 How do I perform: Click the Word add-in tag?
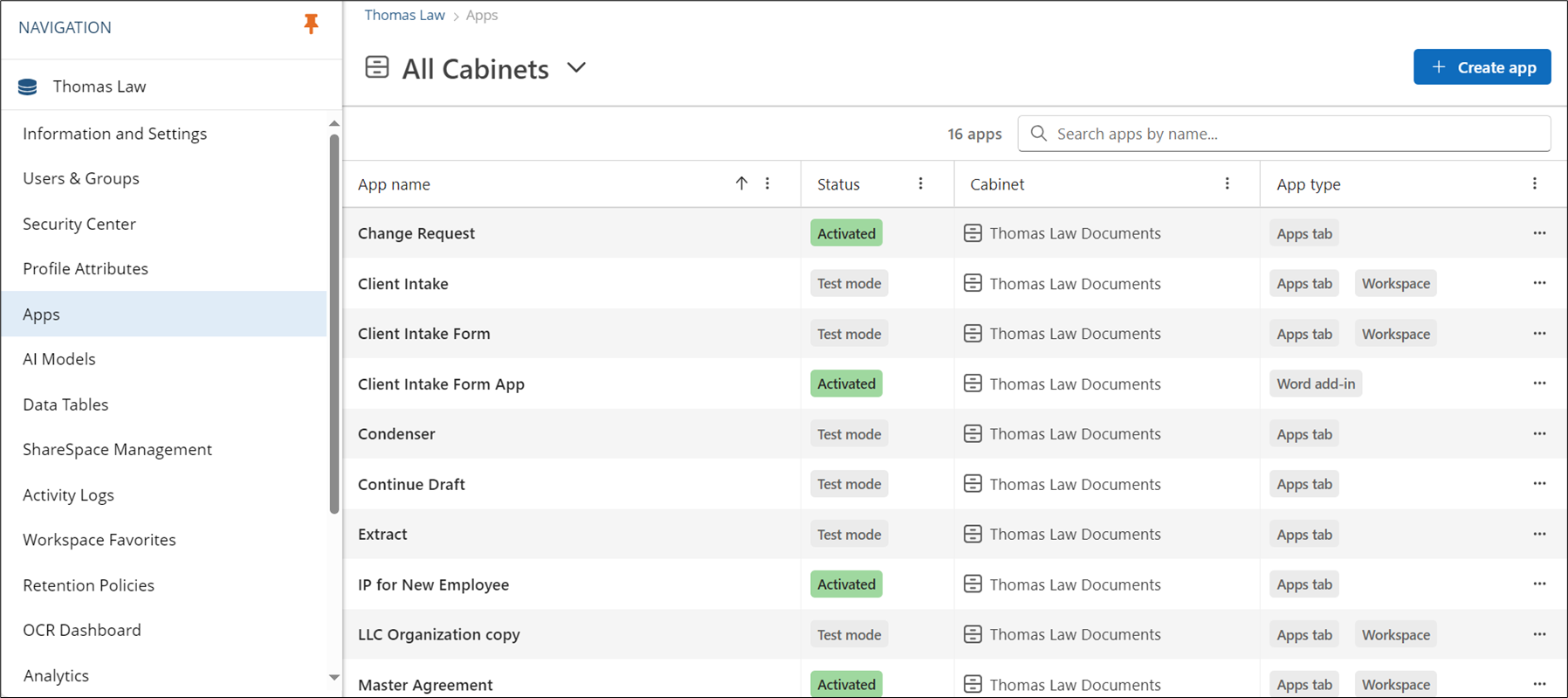(x=1316, y=384)
